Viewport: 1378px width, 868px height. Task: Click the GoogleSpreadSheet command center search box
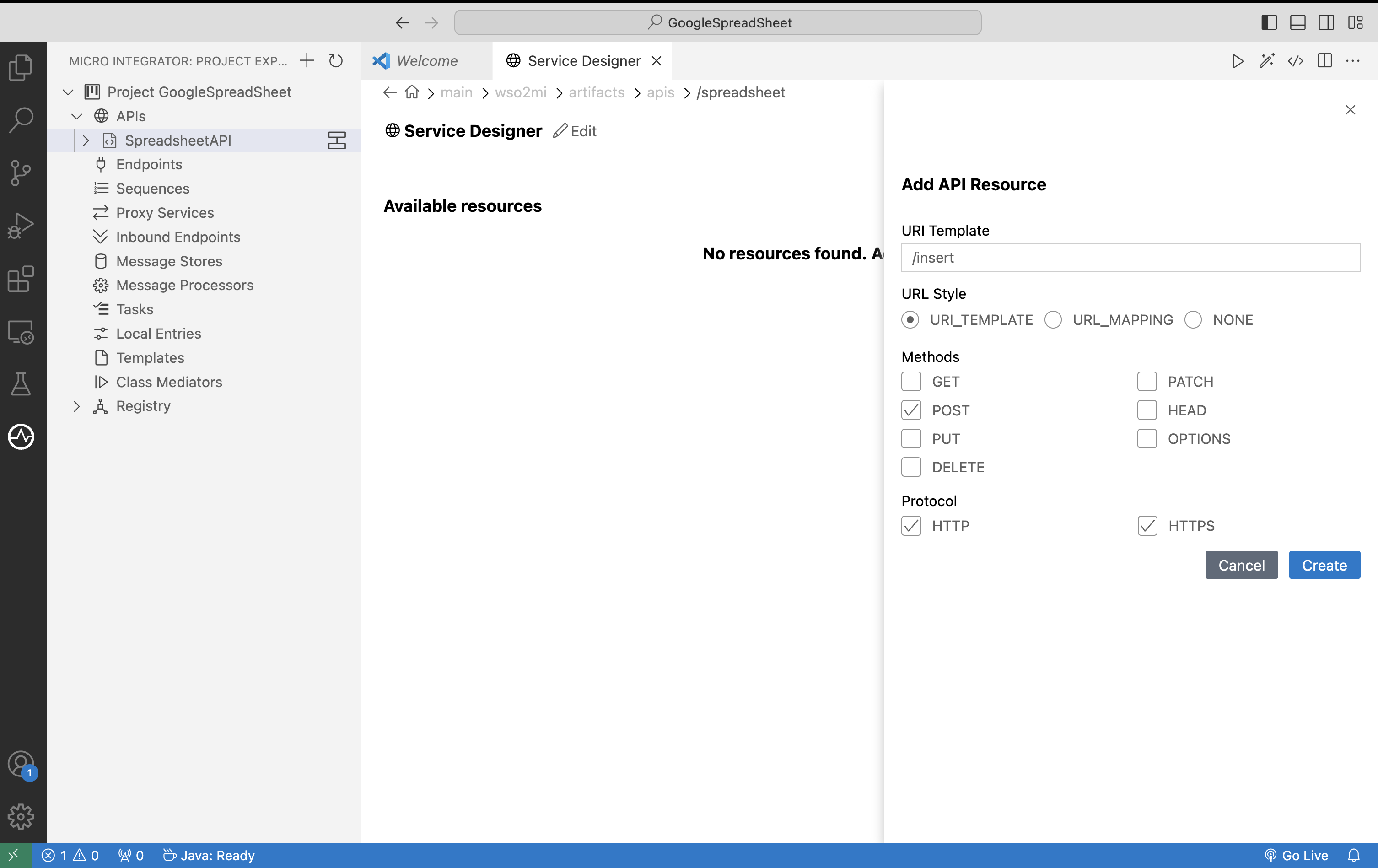tap(718, 22)
